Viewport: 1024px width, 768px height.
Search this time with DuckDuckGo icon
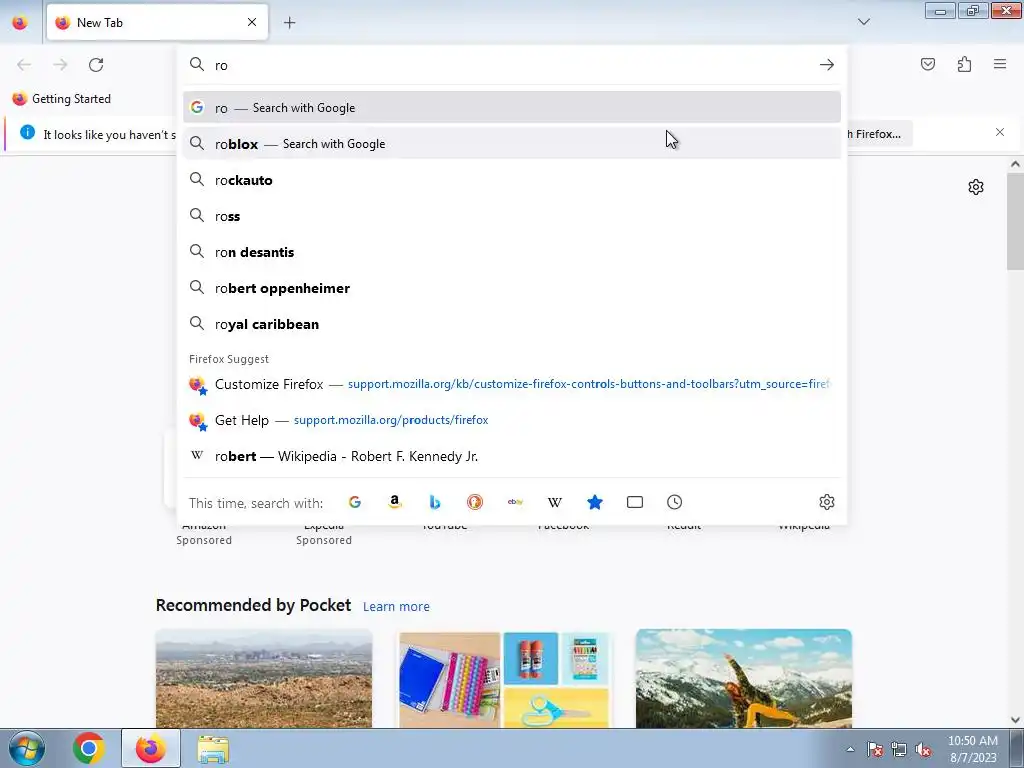point(475,502)
